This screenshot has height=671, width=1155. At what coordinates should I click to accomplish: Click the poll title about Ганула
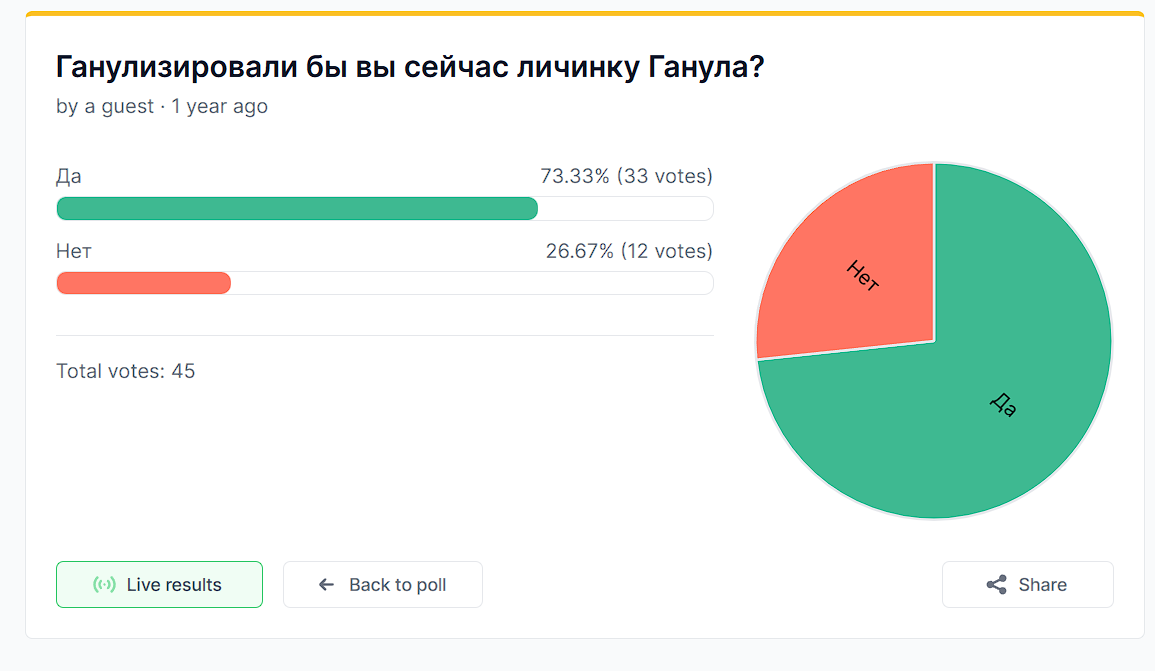410,67
